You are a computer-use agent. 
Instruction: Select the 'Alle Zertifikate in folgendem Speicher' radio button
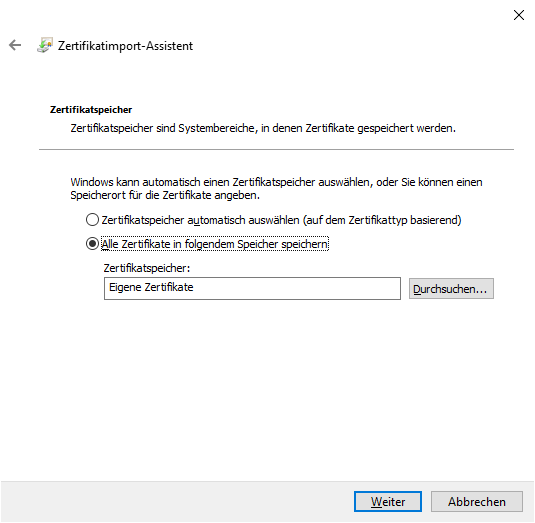coord(92,244)
